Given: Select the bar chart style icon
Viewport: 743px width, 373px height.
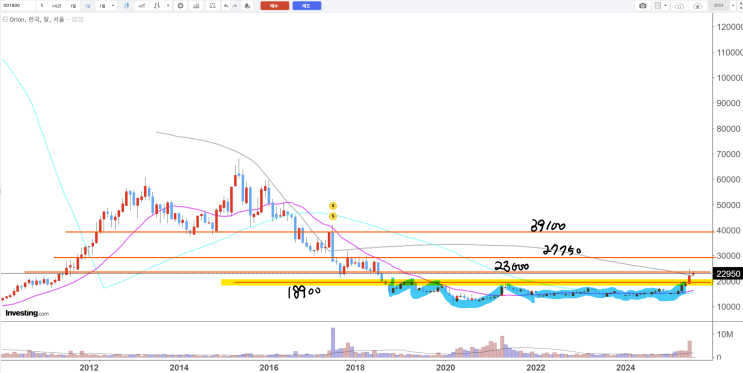Looking at the screenshot, I should pyautogui.click(x=157, y=6).
